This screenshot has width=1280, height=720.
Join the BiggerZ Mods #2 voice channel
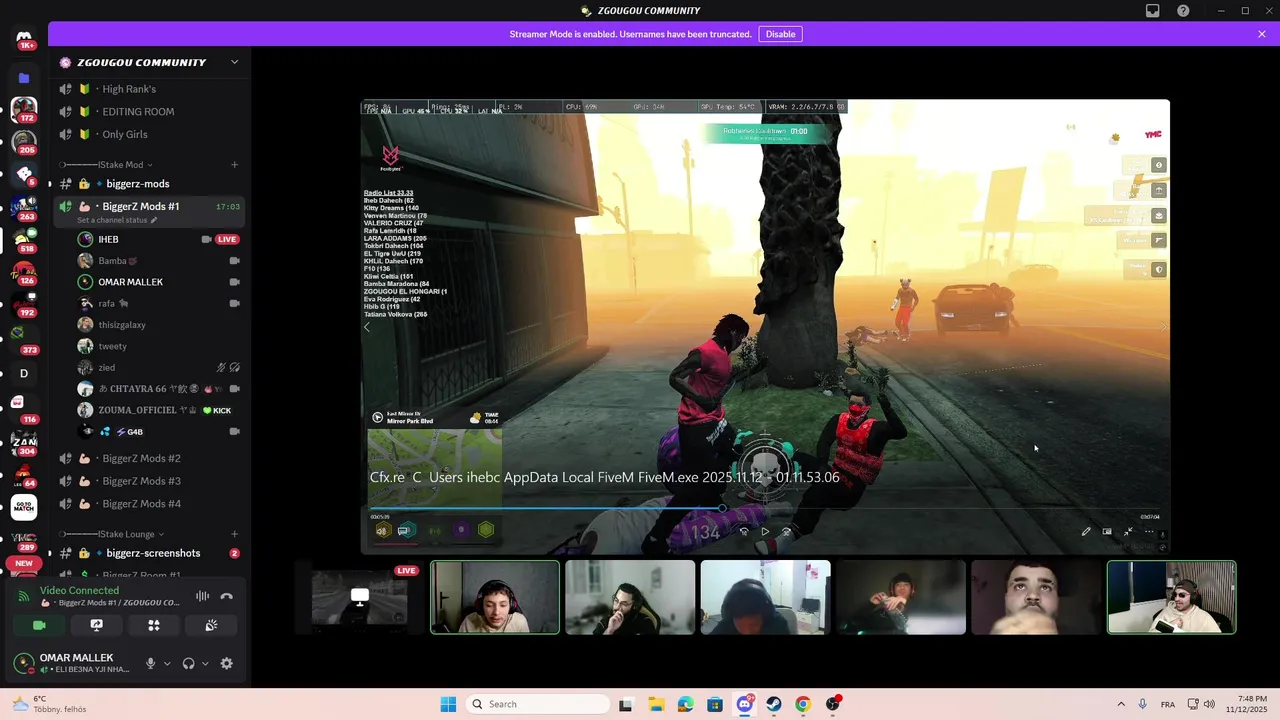[150, 458]
